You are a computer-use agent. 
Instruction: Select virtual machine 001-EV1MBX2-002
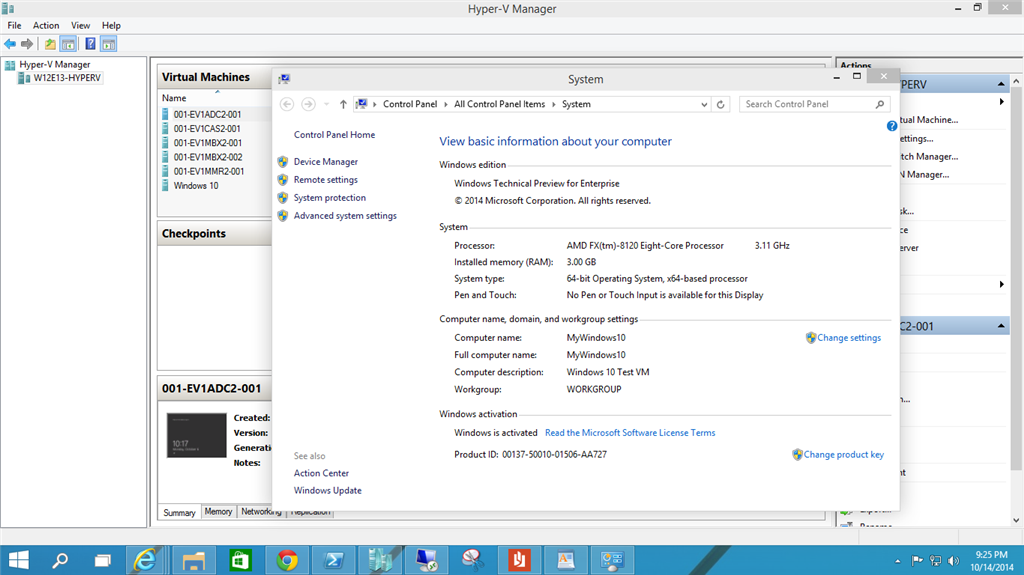[208, 157]
